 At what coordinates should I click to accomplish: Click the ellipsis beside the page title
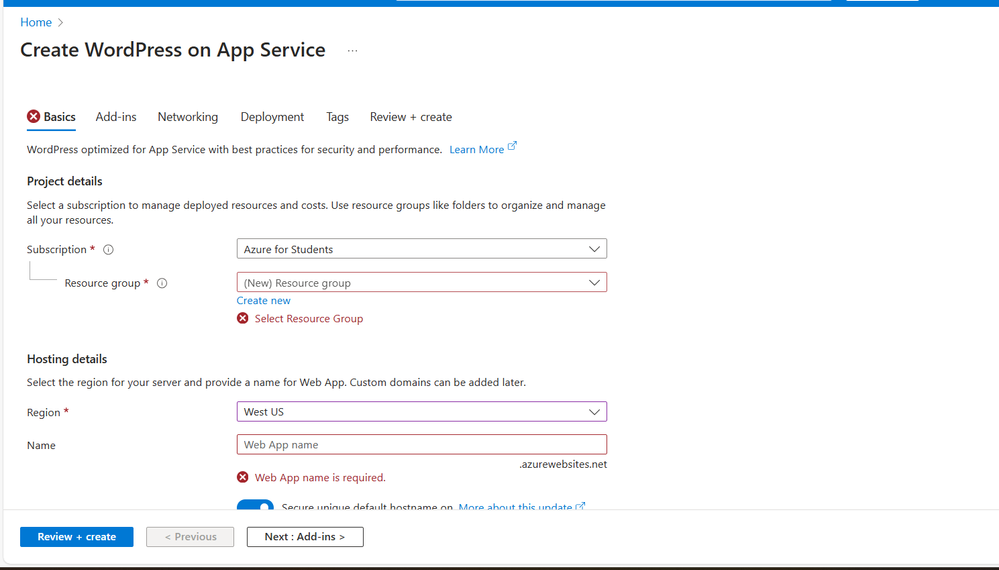click(352, 51)
